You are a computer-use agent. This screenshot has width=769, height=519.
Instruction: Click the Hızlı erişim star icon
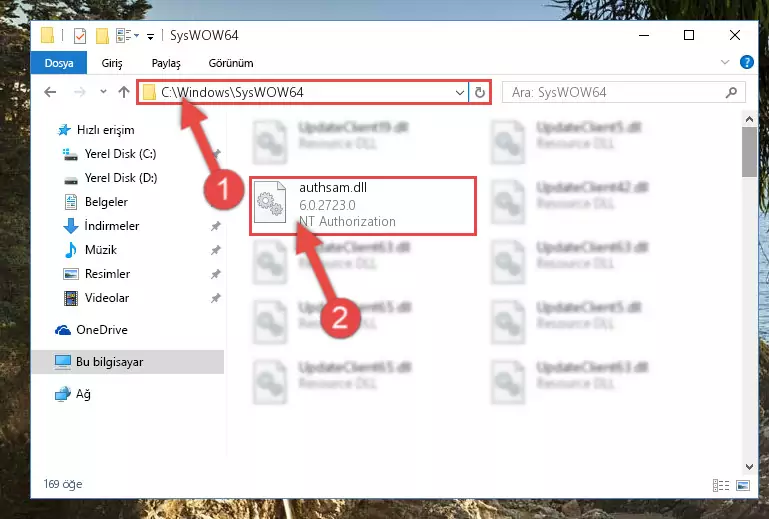[64, 130]
